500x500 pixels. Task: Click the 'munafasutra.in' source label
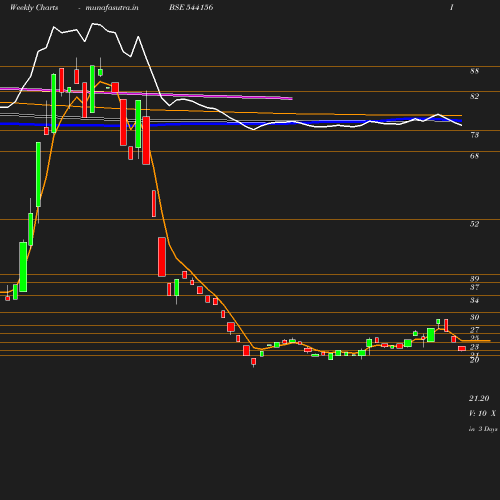[x=112, y=7]
